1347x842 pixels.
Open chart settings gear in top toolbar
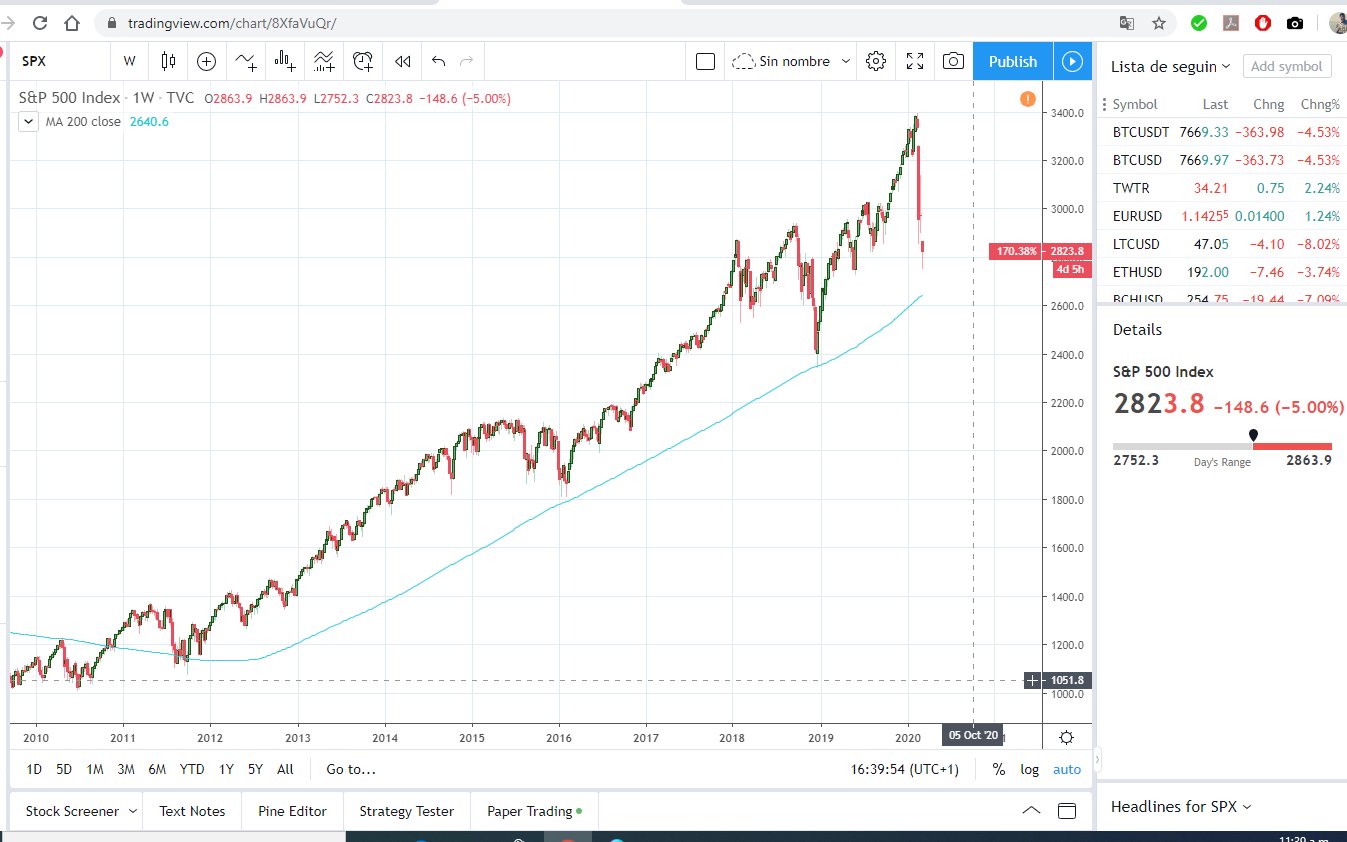pyautogui.click(x=876, y=61)
